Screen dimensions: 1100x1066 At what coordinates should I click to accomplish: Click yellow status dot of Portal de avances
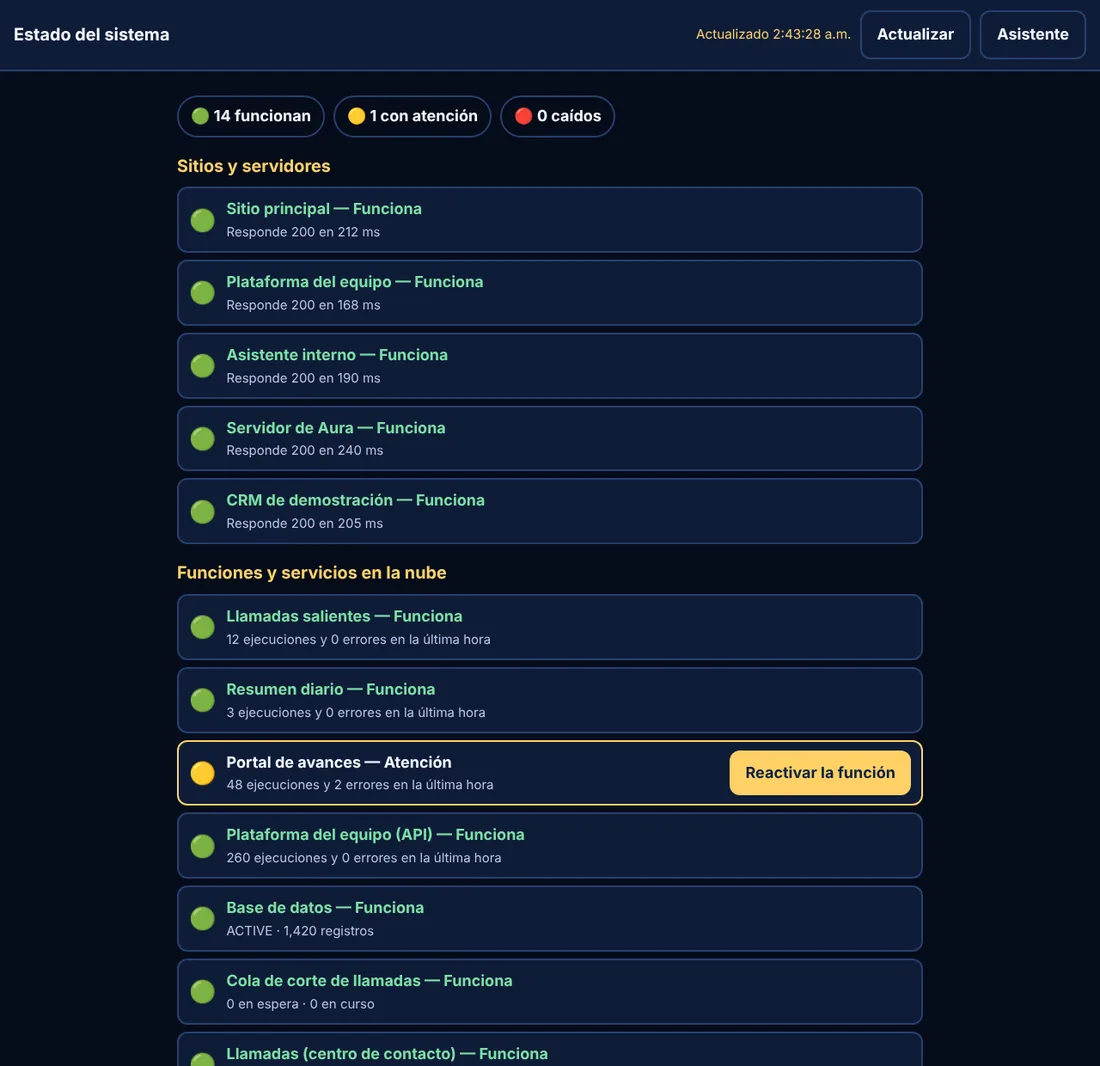click(203, 774)
